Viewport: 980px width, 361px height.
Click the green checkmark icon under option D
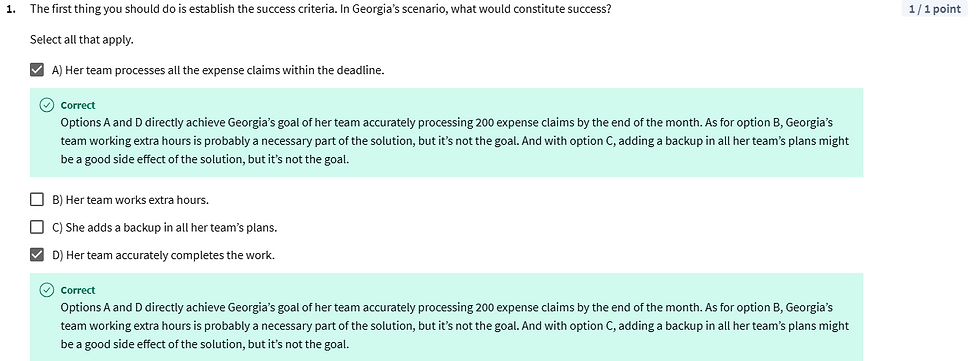point(47,290)
